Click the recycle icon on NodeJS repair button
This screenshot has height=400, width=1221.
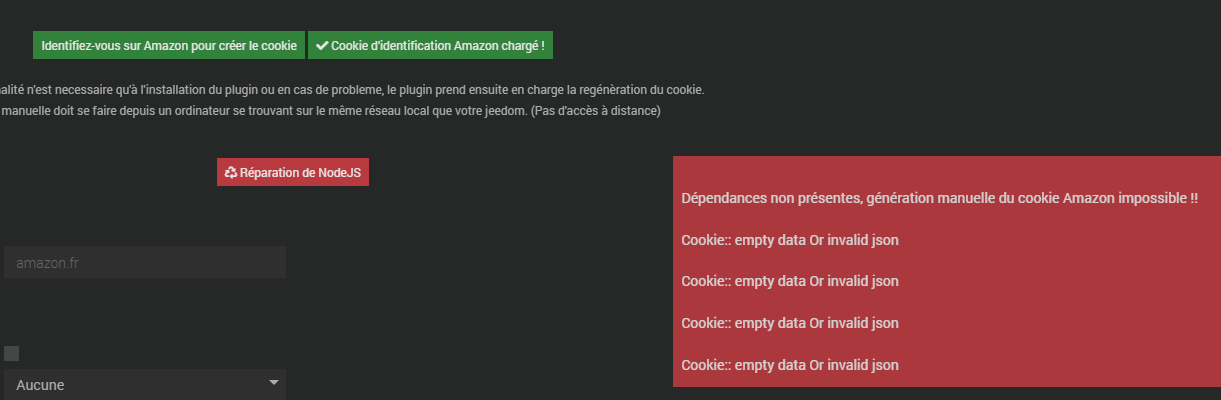point(231,172)
